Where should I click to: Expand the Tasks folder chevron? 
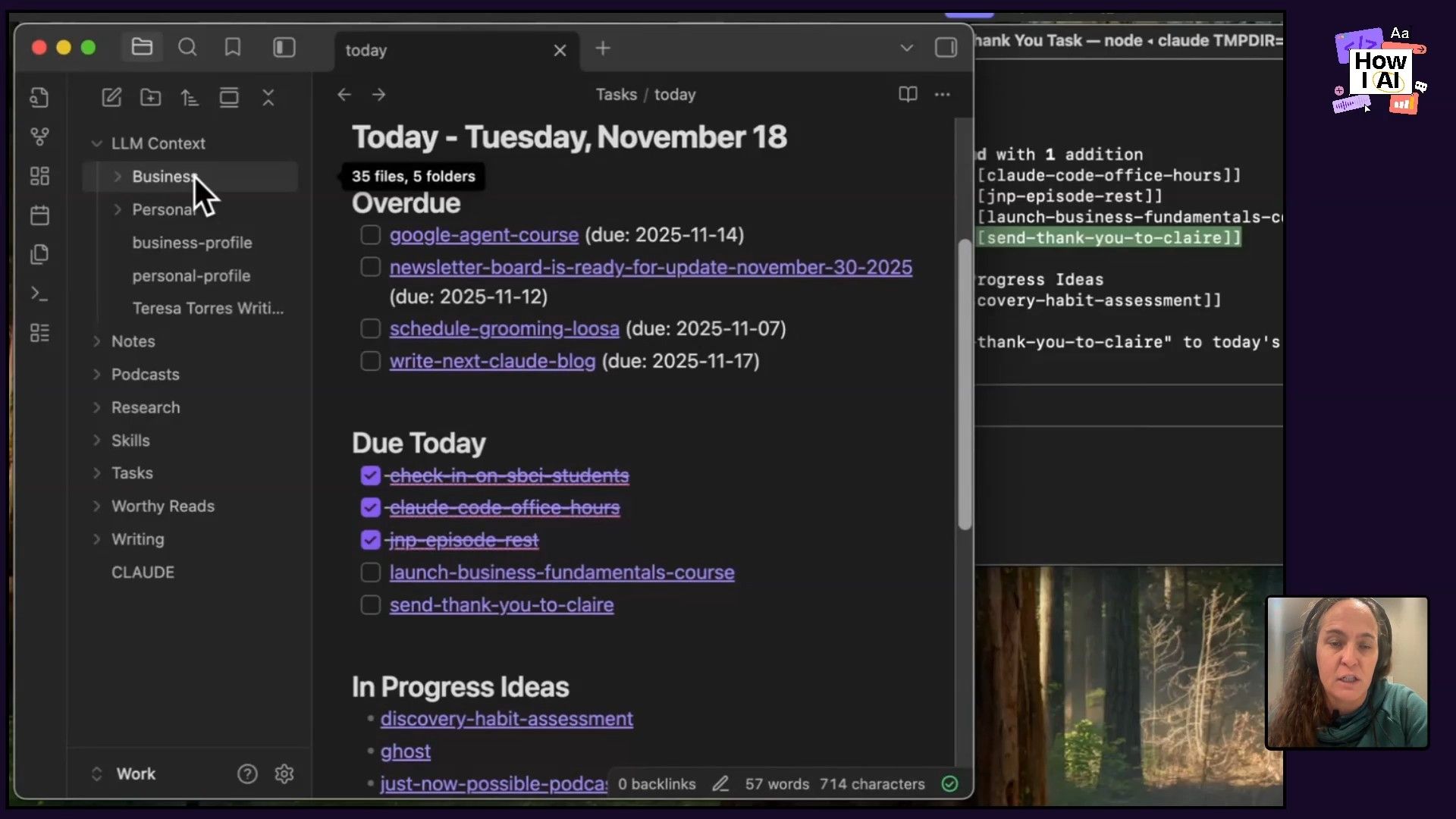point(96,473)
